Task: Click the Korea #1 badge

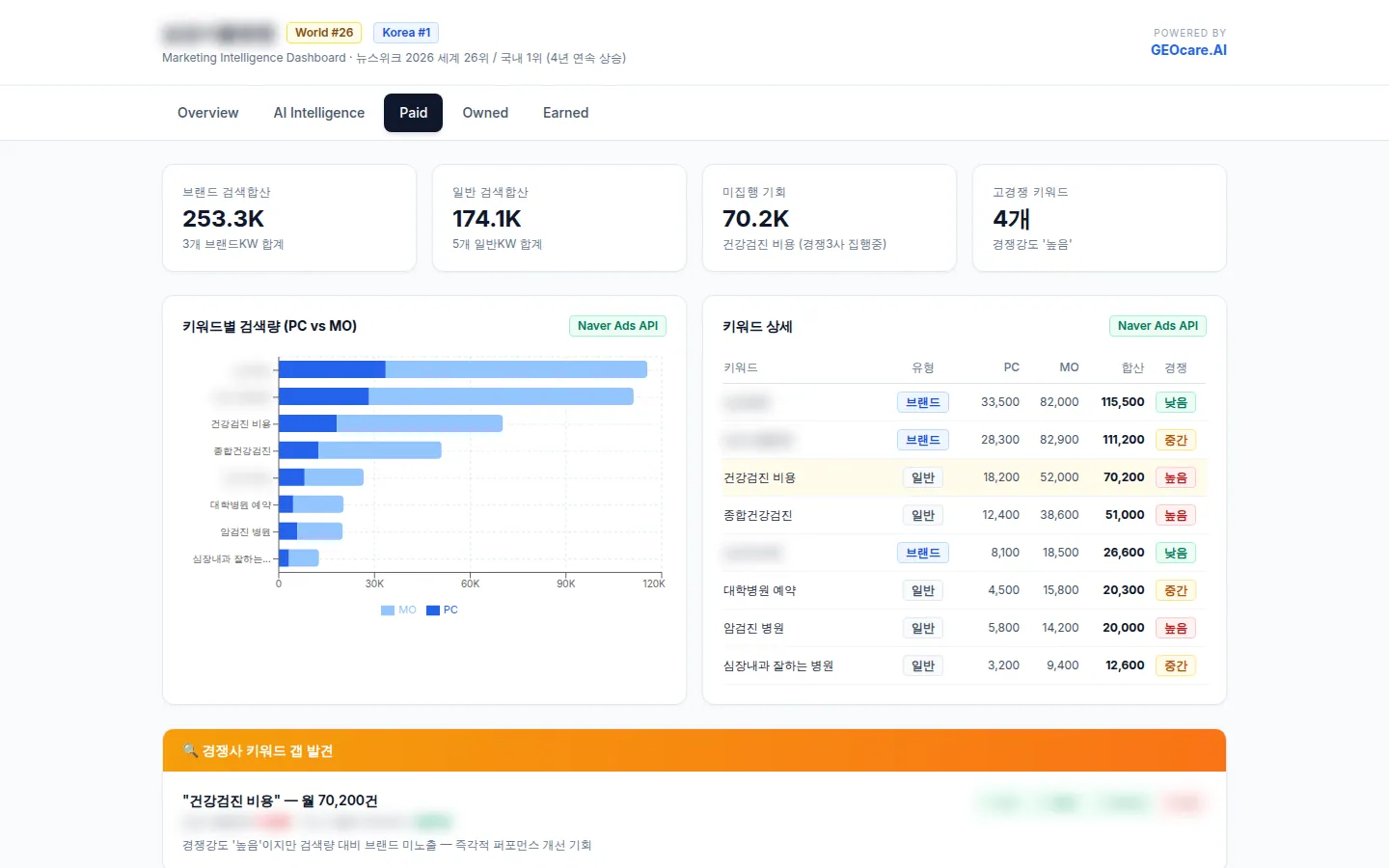Action: (406, 33)
